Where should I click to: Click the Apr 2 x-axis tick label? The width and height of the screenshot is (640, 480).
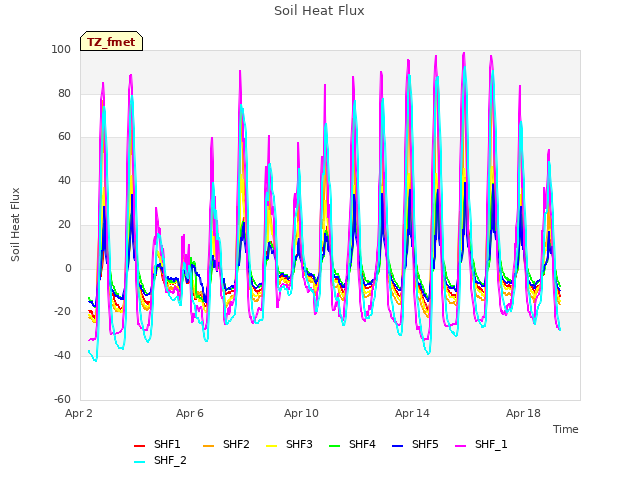tap(79, 413)
